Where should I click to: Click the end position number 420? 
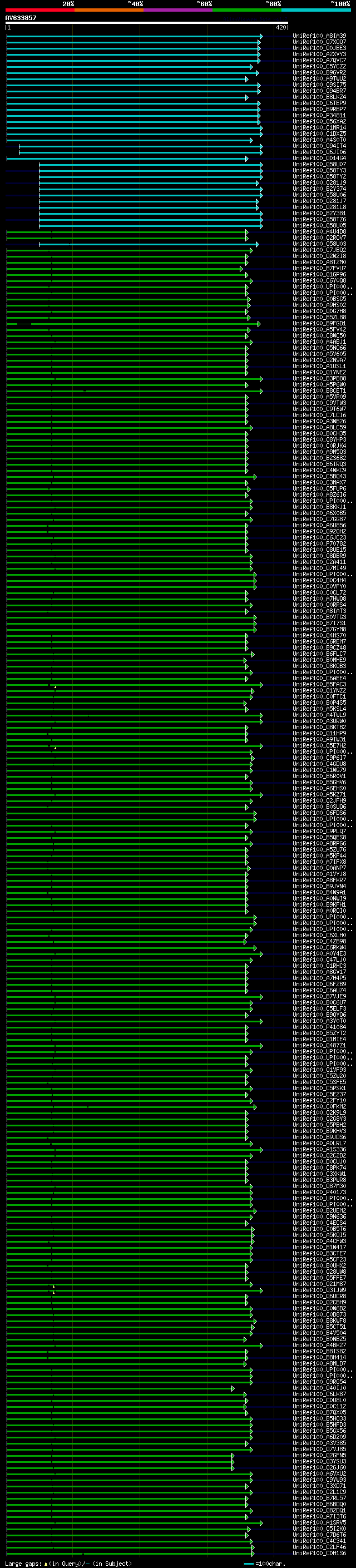pos(280,27)
